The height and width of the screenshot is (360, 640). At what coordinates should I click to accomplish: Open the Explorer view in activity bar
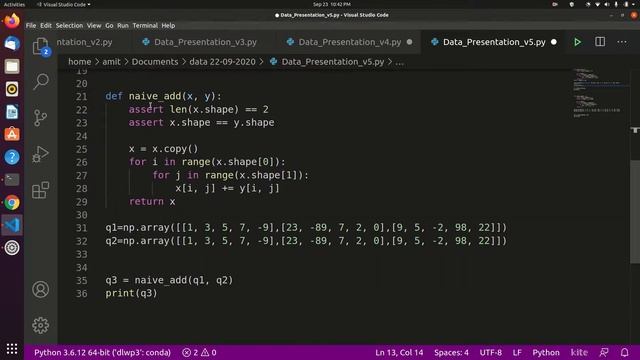pos(40,47)
